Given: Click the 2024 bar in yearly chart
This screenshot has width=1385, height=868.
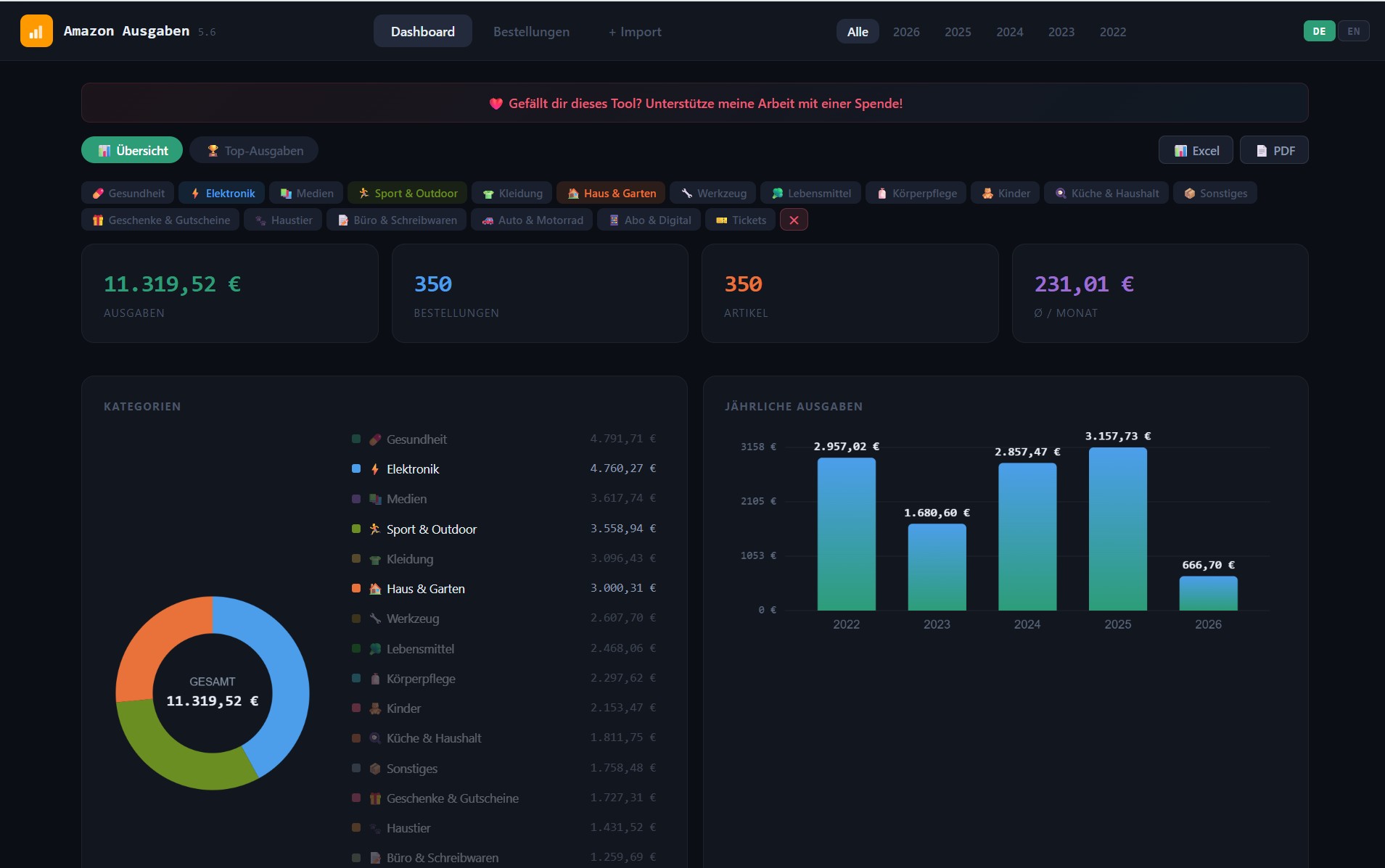Looking at the screenshot, I should (1027, 537).
